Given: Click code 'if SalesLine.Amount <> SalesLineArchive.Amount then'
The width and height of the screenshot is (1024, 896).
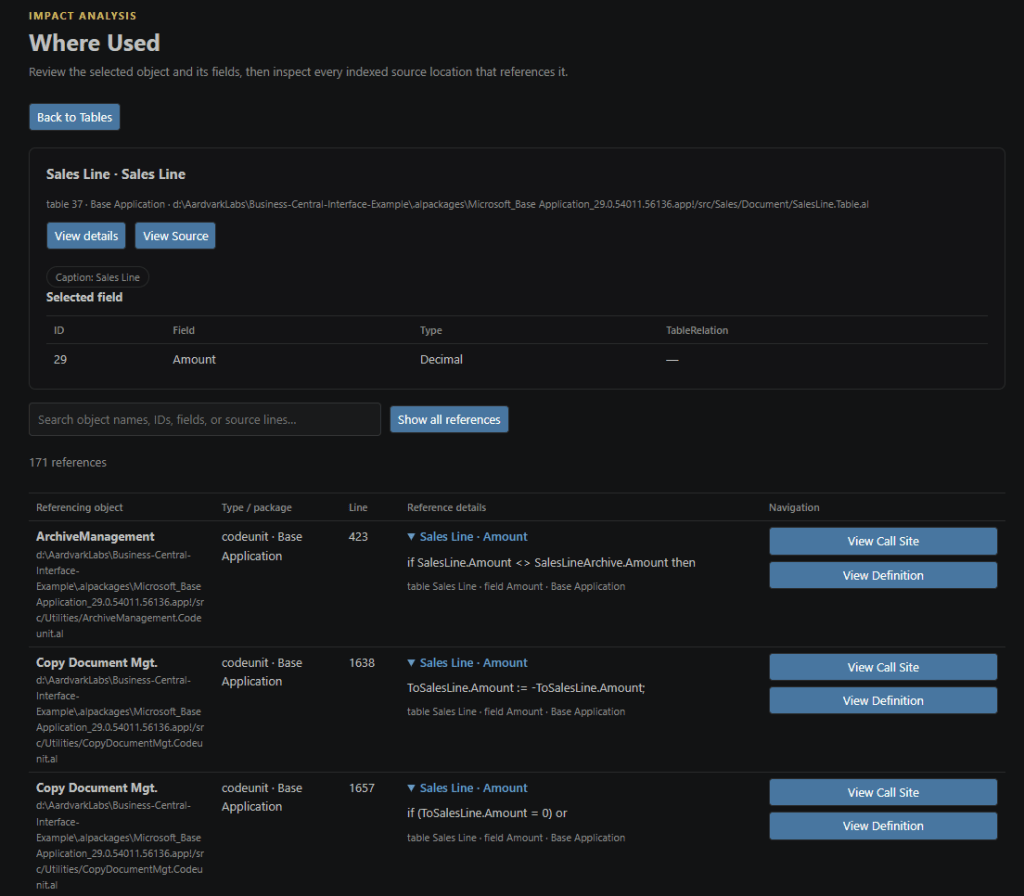Looking at the screenshot, I should tap(551, 562).
